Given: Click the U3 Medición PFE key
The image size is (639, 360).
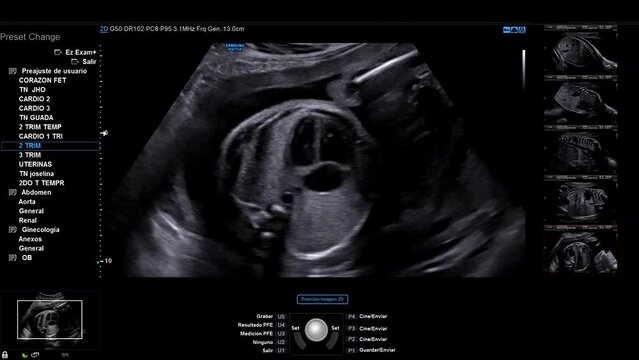Looking at the screenshot, I should point(281,333).
